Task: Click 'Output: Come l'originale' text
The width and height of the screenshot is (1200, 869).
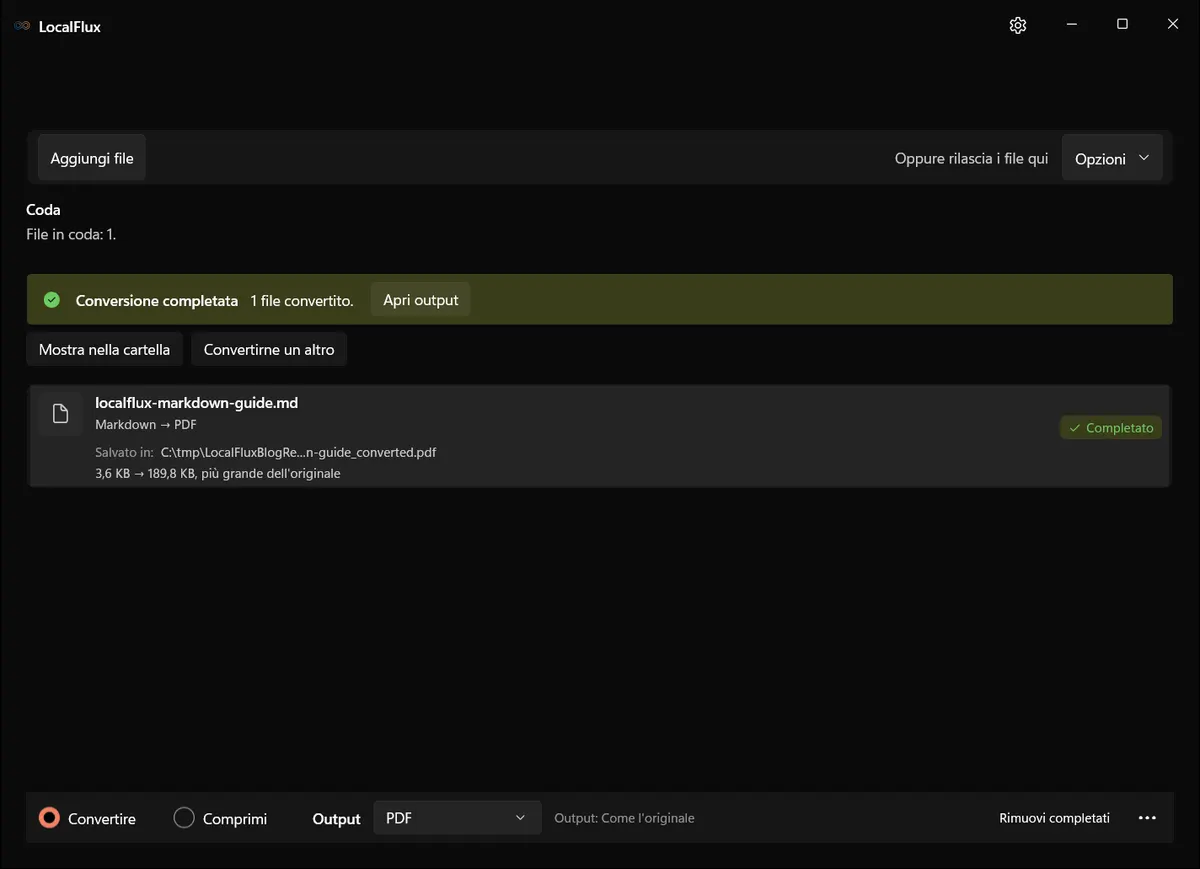Action: point(625,818)
